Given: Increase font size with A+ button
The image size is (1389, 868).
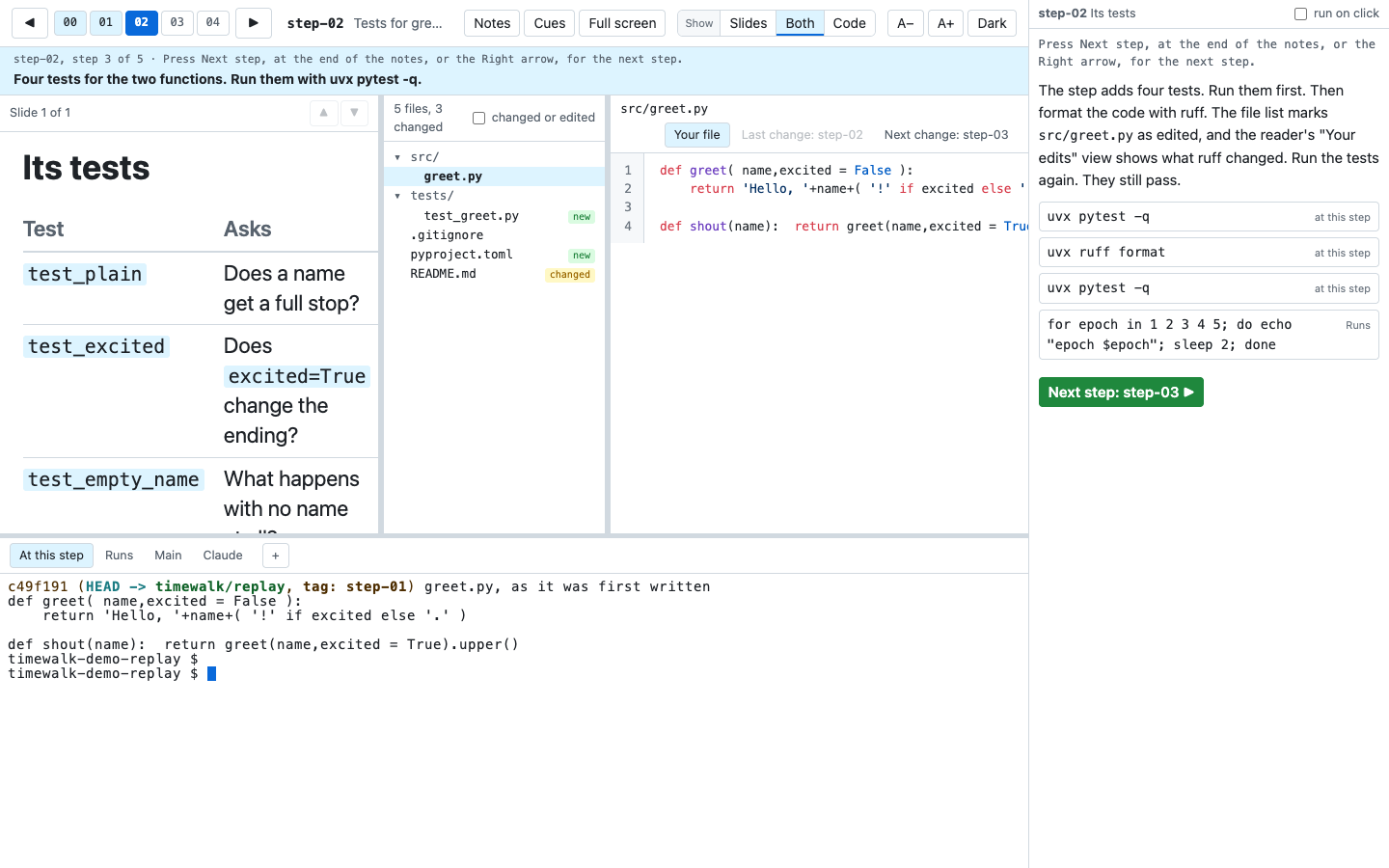Looking at the screenshot, I should (945, 23).
